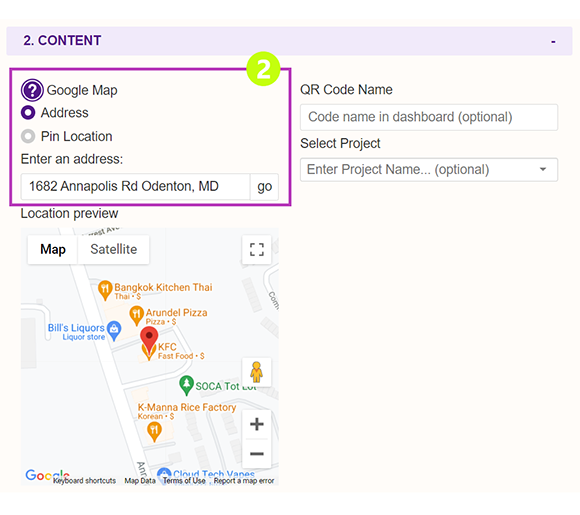Click the Map Data label

140,481
